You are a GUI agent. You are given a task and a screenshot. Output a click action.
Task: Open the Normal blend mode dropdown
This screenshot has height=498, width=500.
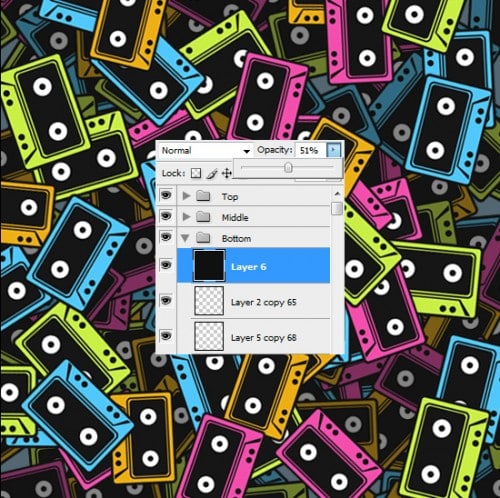pos(205,151)
